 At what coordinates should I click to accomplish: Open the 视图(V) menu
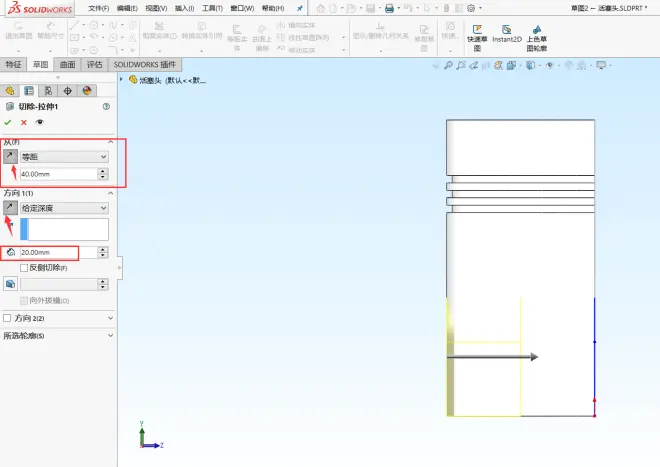point(156,8)
